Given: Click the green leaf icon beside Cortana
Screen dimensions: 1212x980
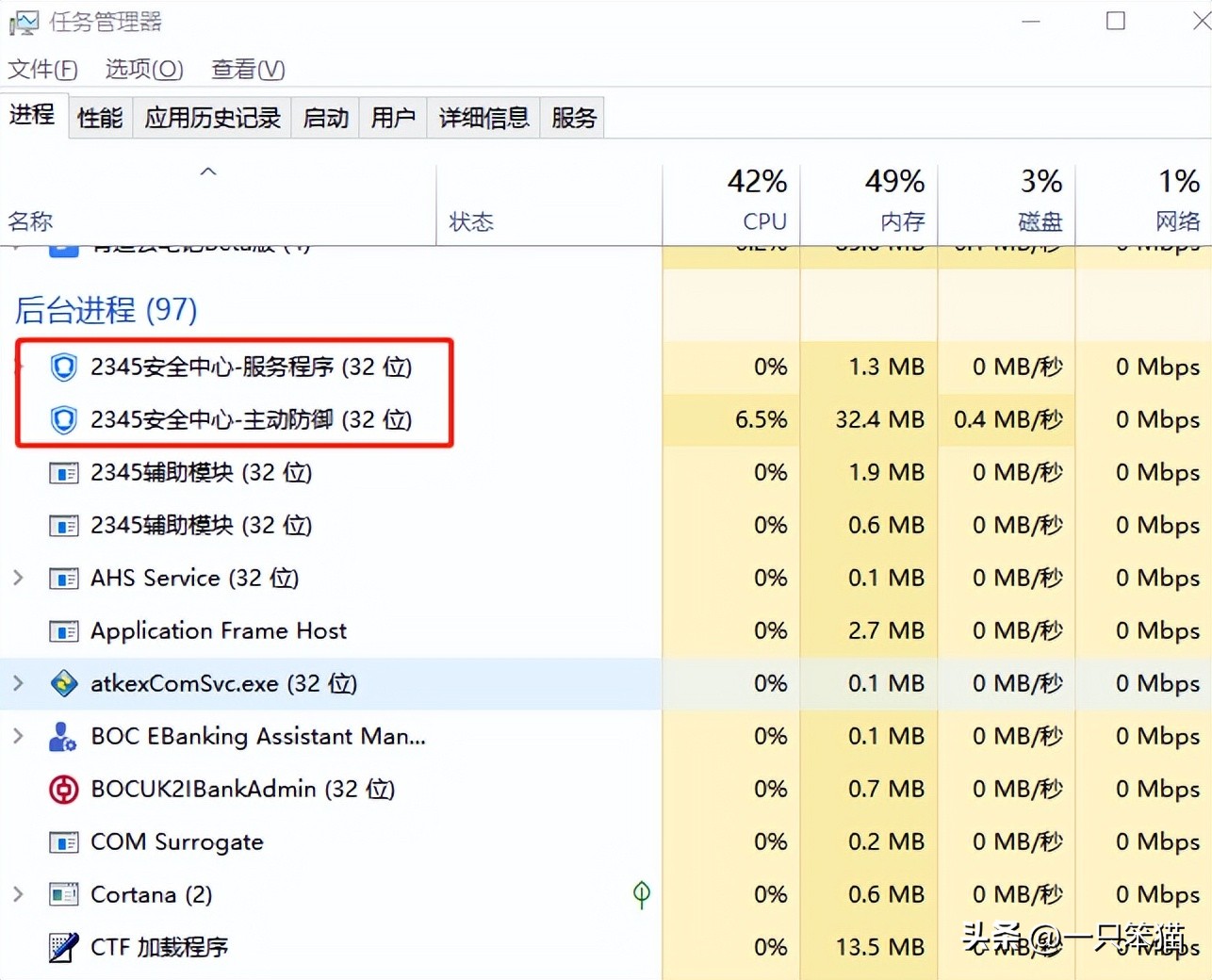Looking at the screenshot, I should click(x=641, y=895).
